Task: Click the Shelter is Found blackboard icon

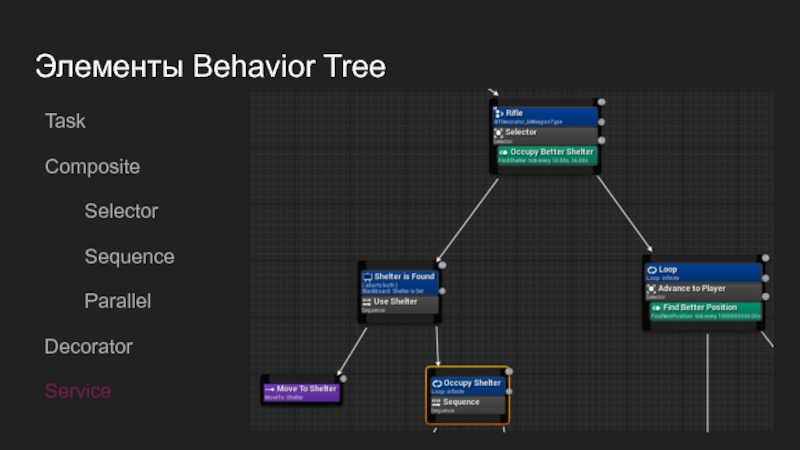Action: click(367, 277)
